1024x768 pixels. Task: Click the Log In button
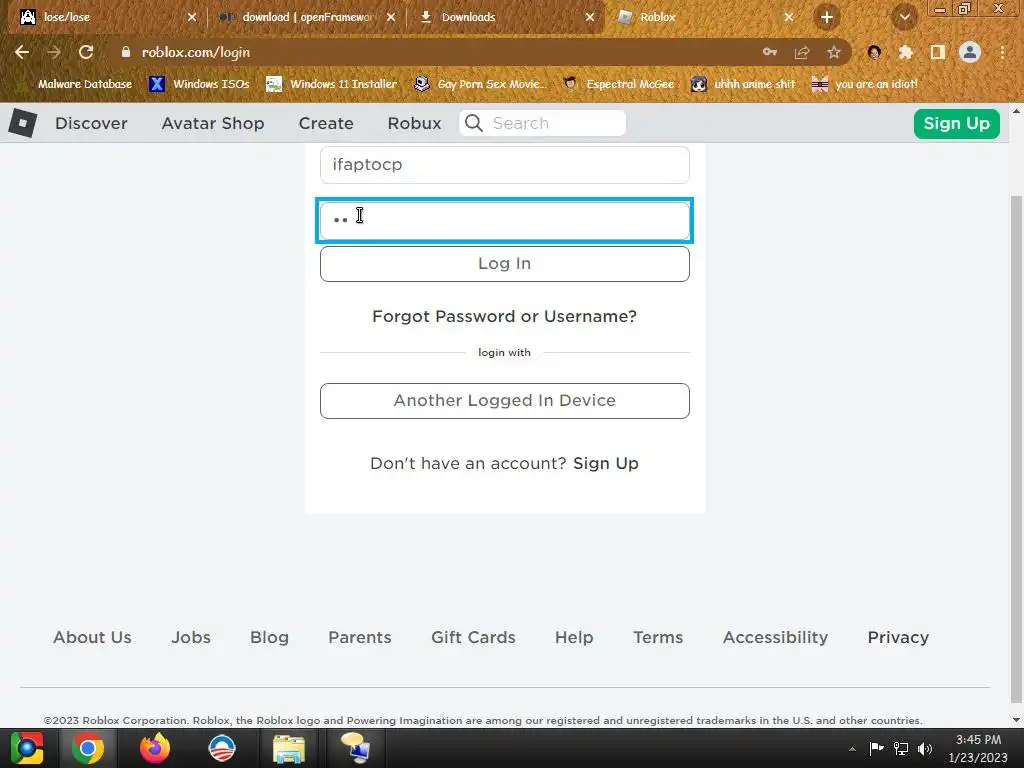[x=505, y=264]
